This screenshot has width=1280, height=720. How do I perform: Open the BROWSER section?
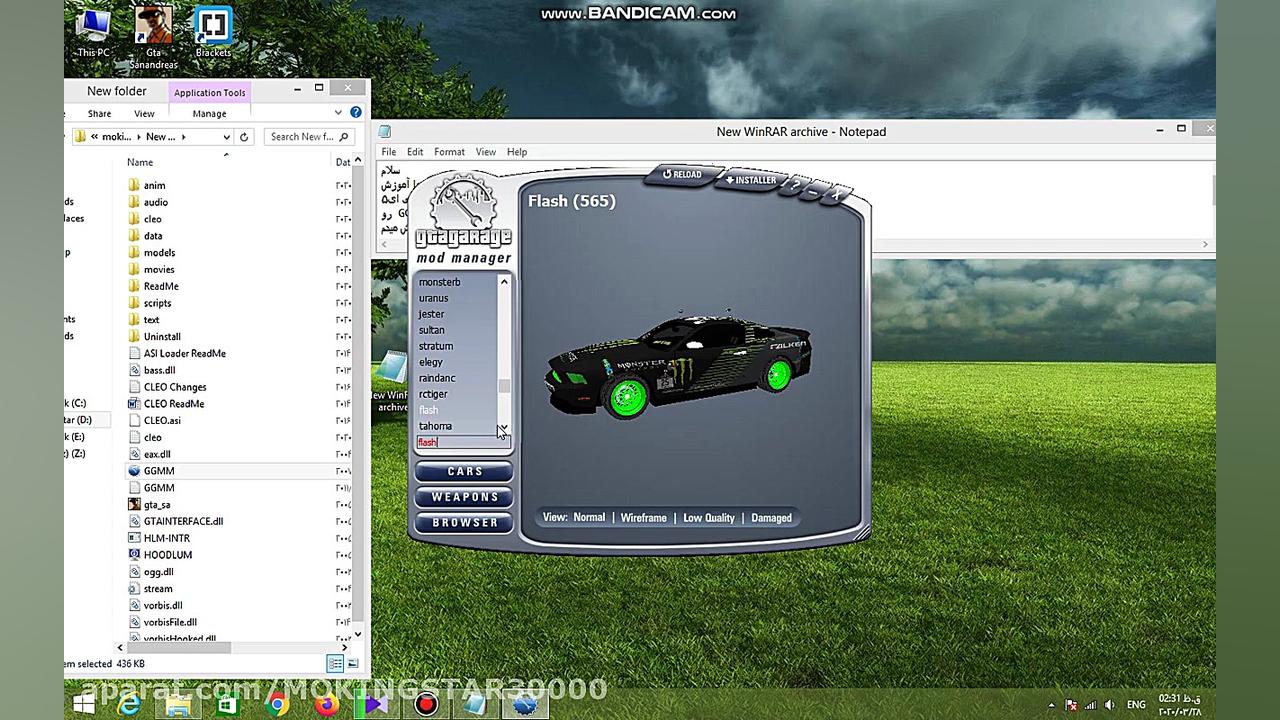tap(464, 523)
